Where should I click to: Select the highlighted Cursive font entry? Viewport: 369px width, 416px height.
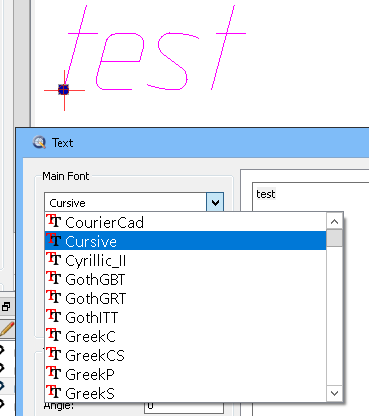pyautogui.click(x=185, y=241)
